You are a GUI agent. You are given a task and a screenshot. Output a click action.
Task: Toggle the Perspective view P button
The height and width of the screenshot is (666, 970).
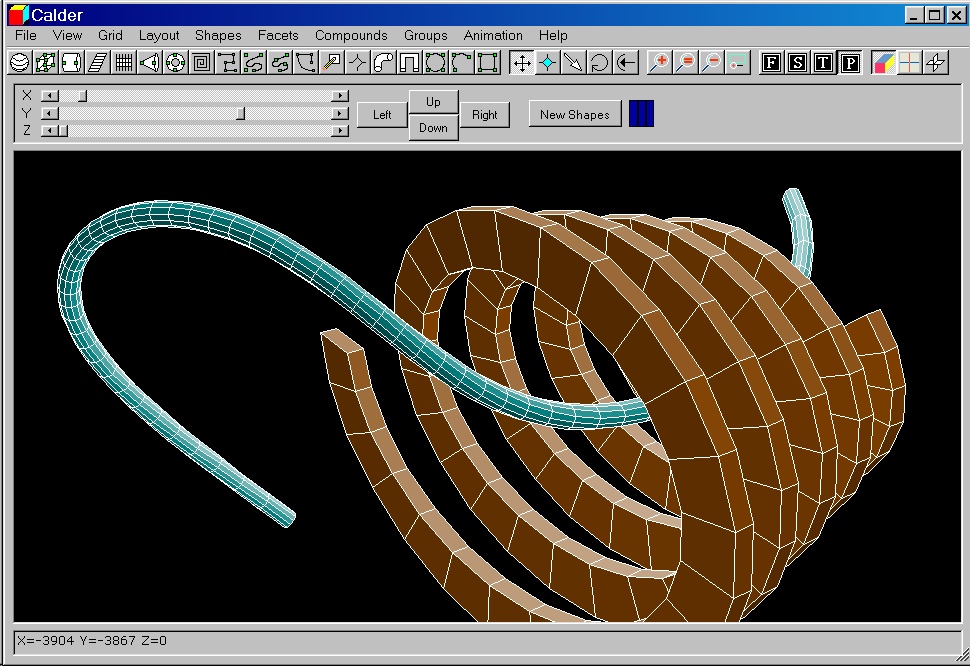[x=849, y=63]
